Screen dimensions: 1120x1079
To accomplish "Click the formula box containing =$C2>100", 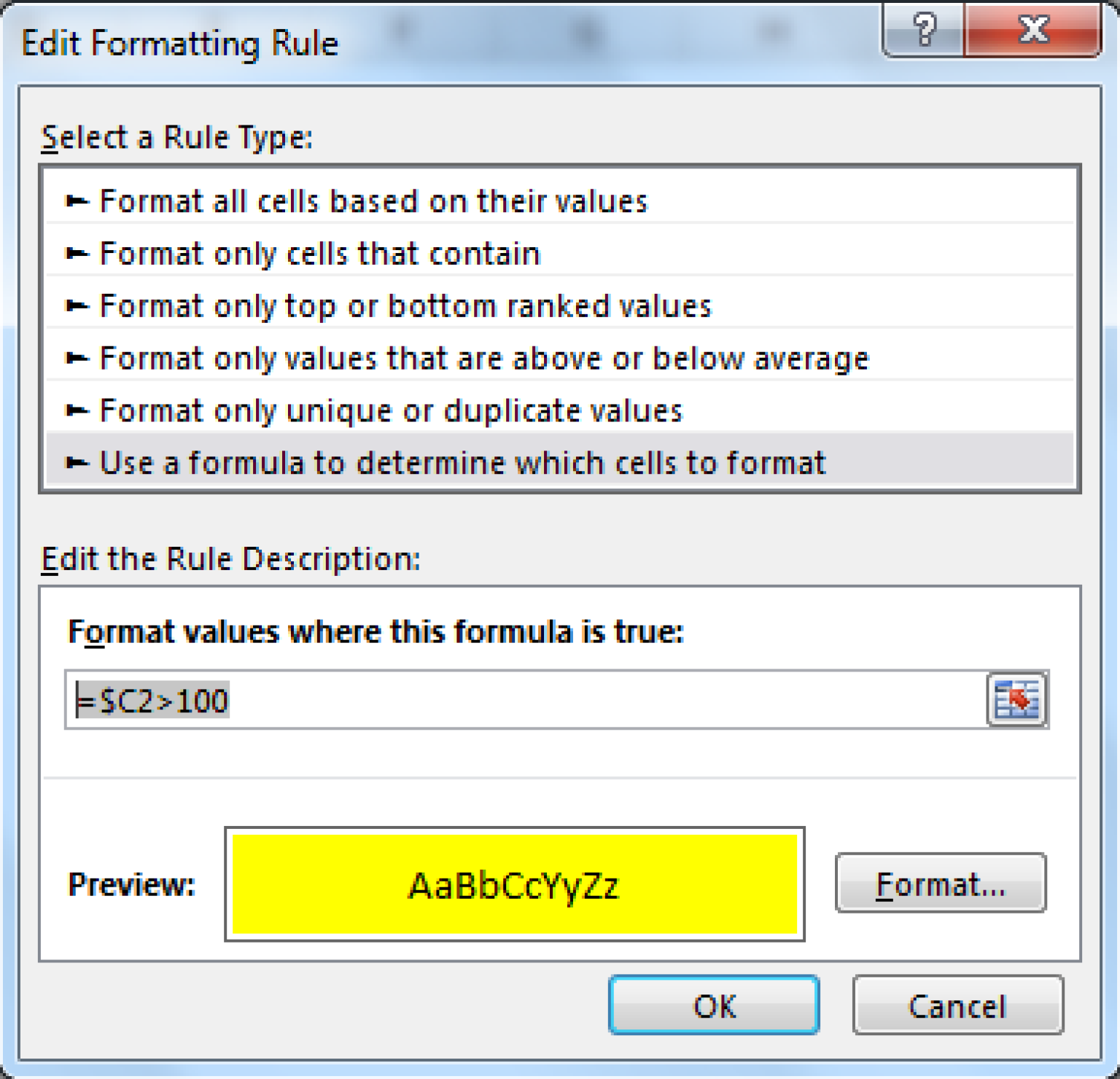I will click(x=525, y=701).
